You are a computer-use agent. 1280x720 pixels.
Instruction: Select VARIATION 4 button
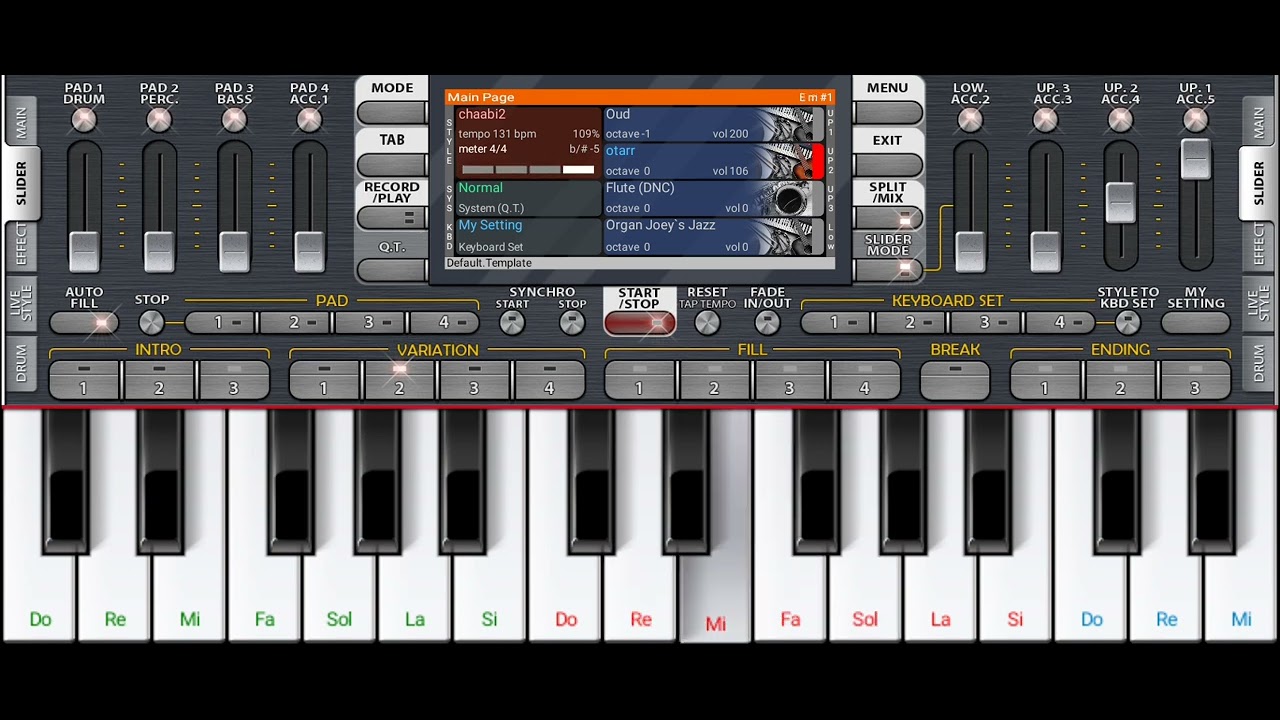pyautogui.click(x=549, y=380)
